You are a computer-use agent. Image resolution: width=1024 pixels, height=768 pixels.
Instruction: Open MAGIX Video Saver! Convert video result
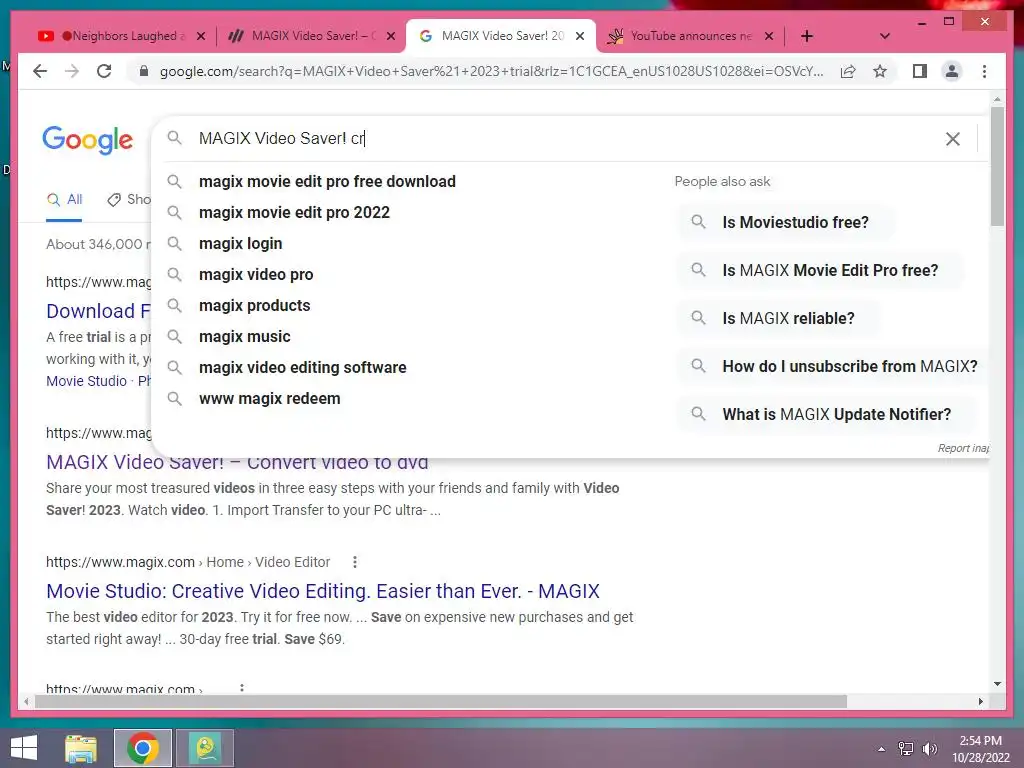click(x=237, y=462)
